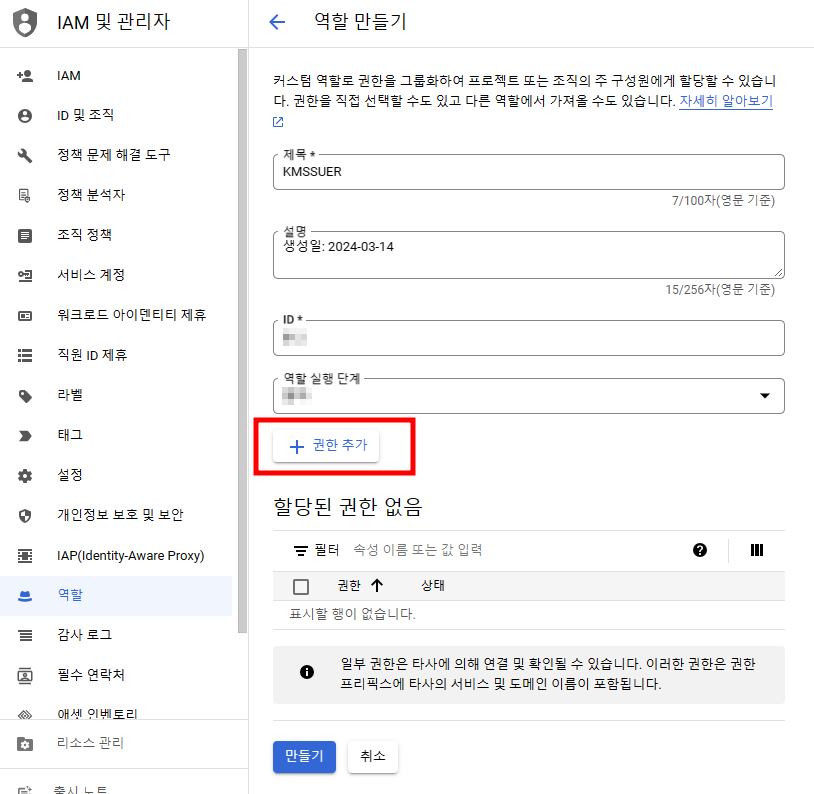Click the 라벨 tag icon
The image size is (814, 794).
[x=25, y=396]
